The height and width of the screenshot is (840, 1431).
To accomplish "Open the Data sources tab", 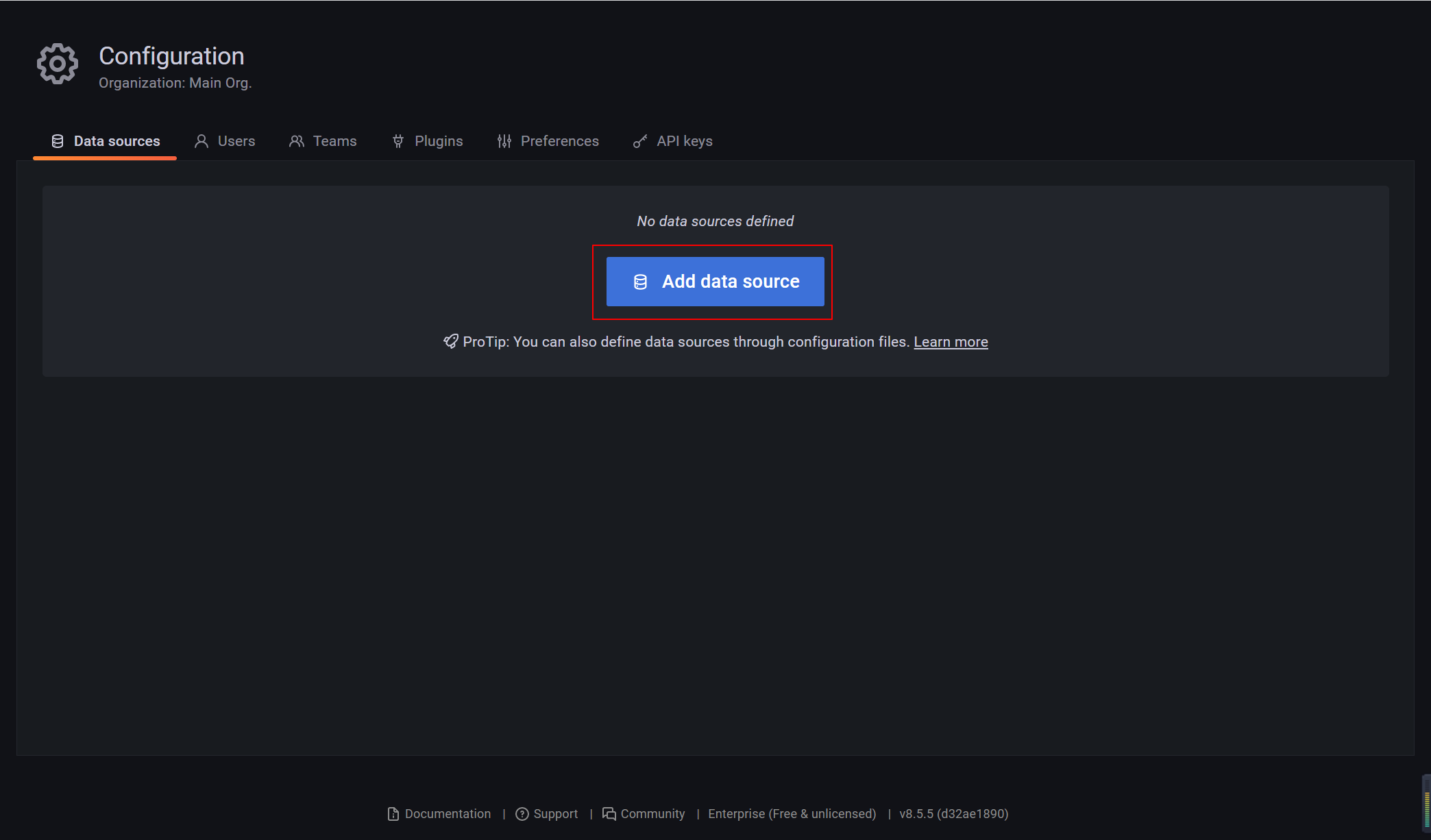I will 105,141.
